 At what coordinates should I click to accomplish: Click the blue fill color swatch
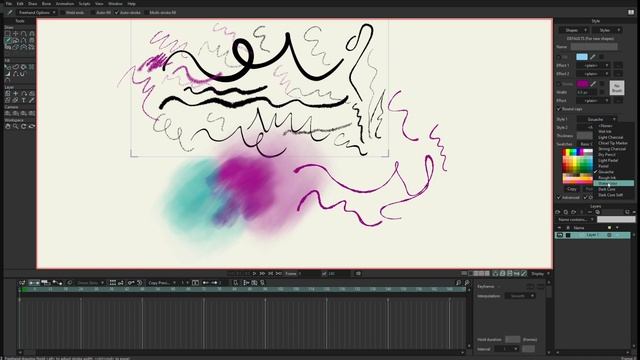click(582, 57)
